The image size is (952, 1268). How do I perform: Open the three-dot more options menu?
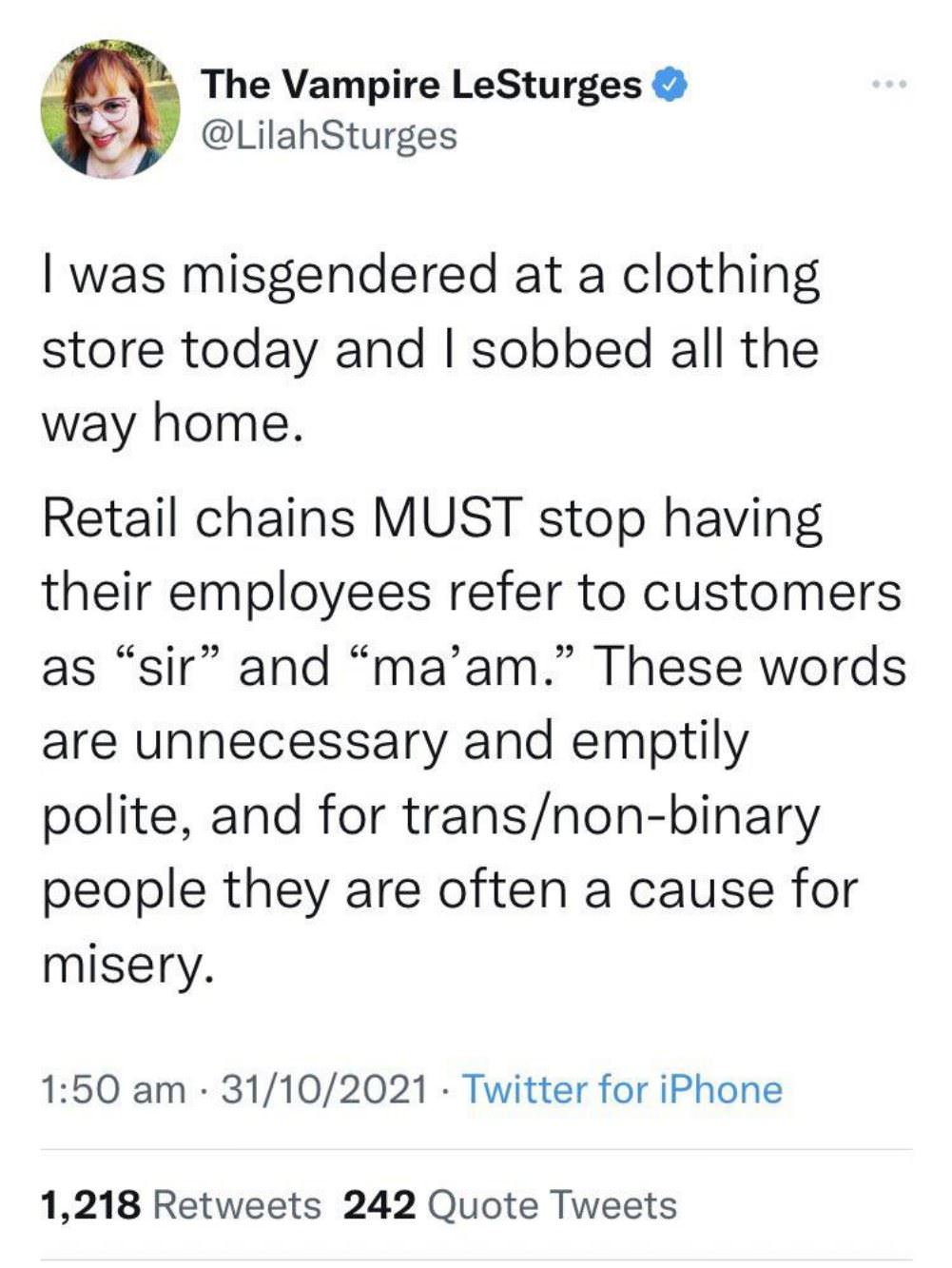(x=890, y=85)
